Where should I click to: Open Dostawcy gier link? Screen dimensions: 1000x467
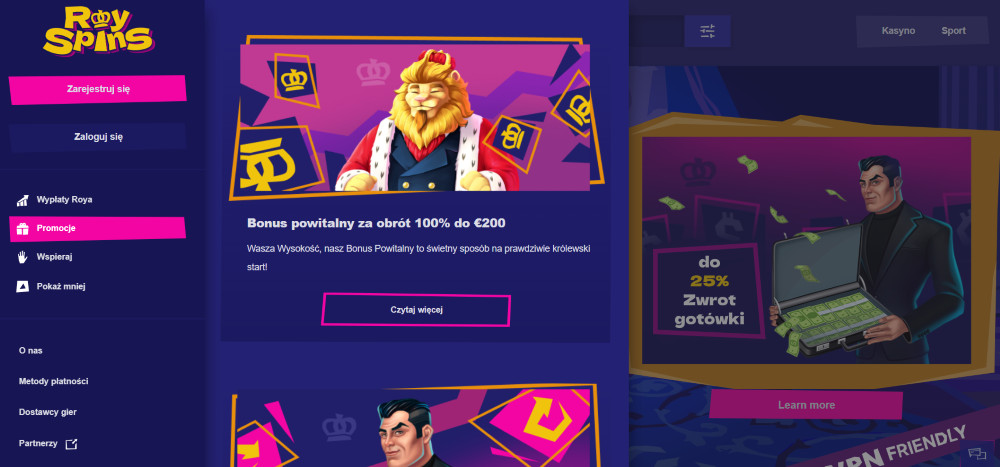(48, 412)
